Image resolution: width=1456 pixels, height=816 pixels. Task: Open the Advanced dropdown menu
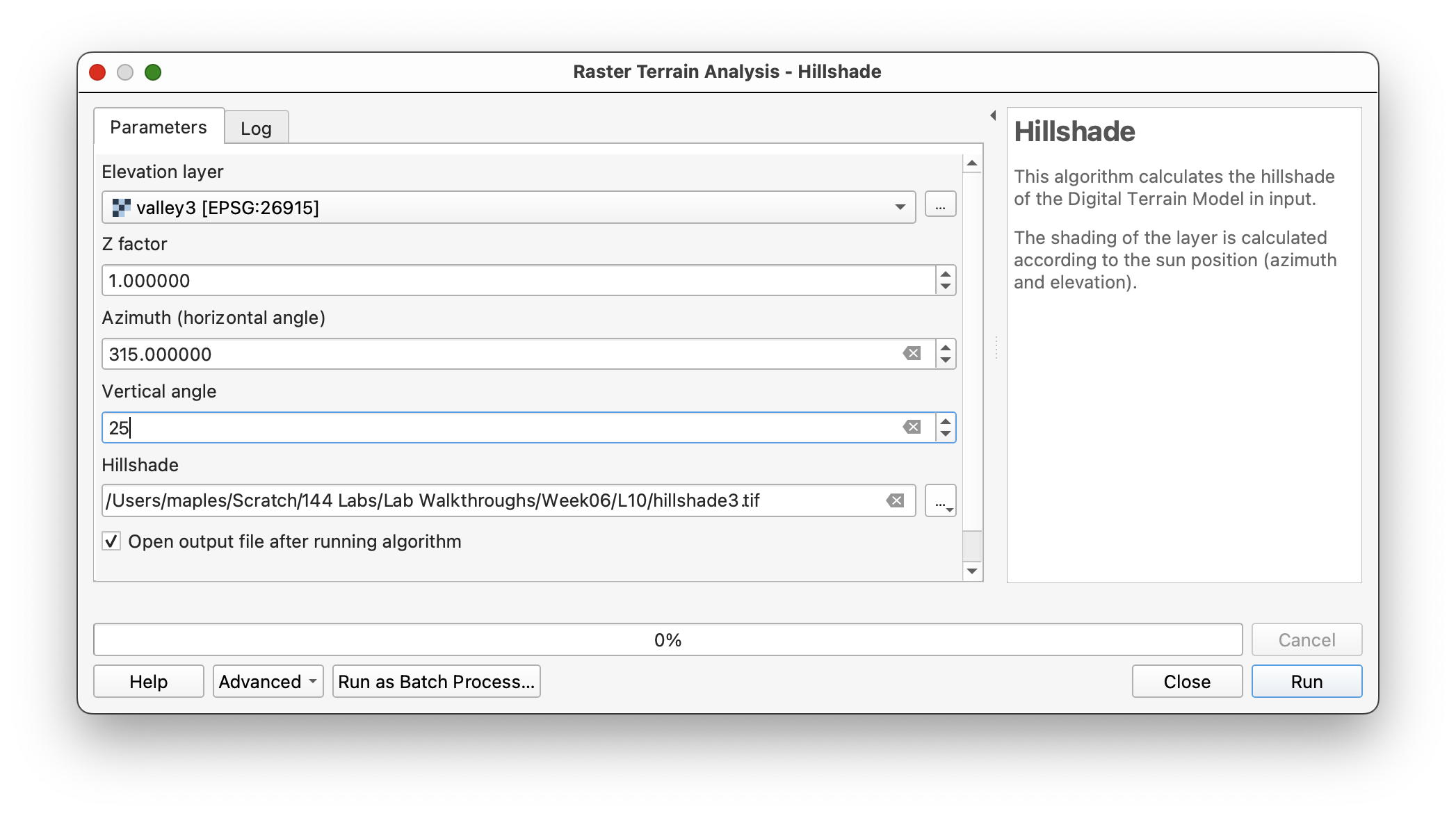[x=268, y=682]
